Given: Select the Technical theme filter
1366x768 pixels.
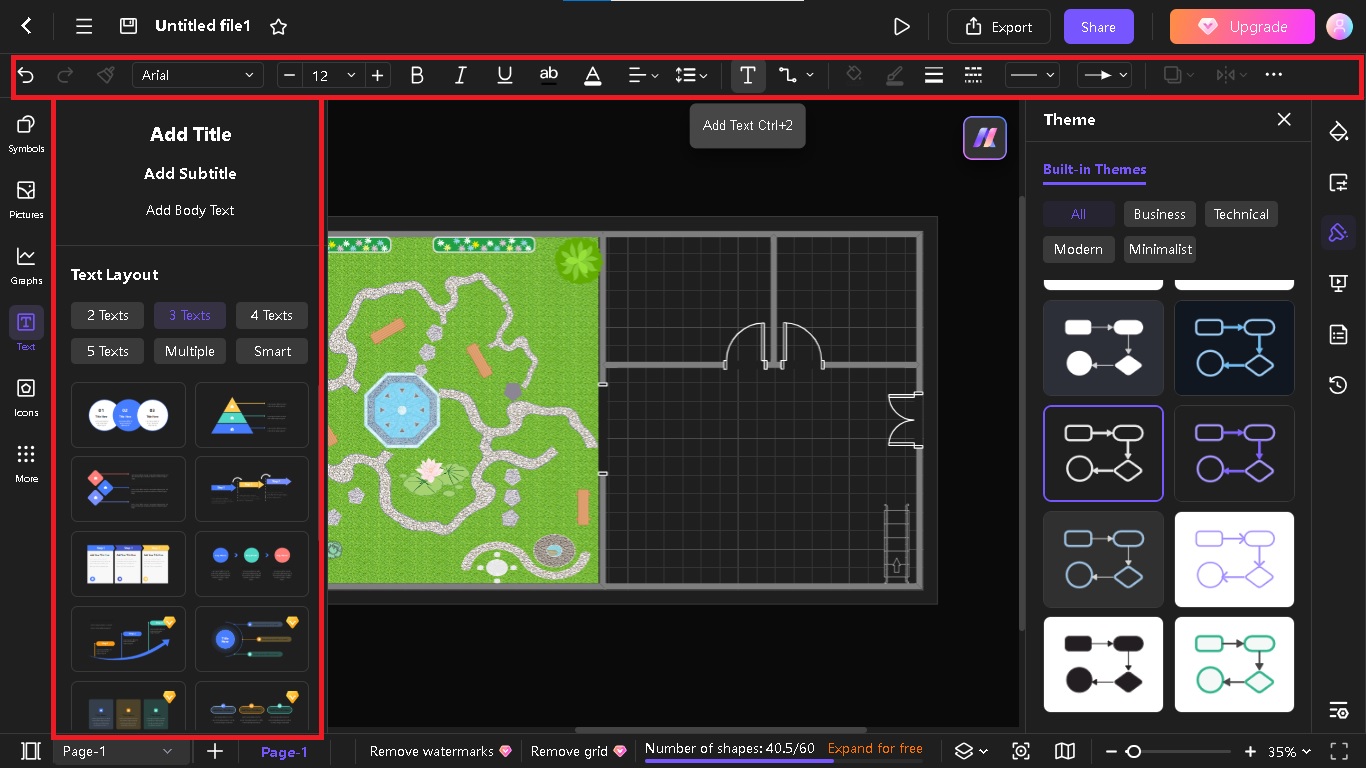Looking at the screenshot, I should pos(1241,214).
